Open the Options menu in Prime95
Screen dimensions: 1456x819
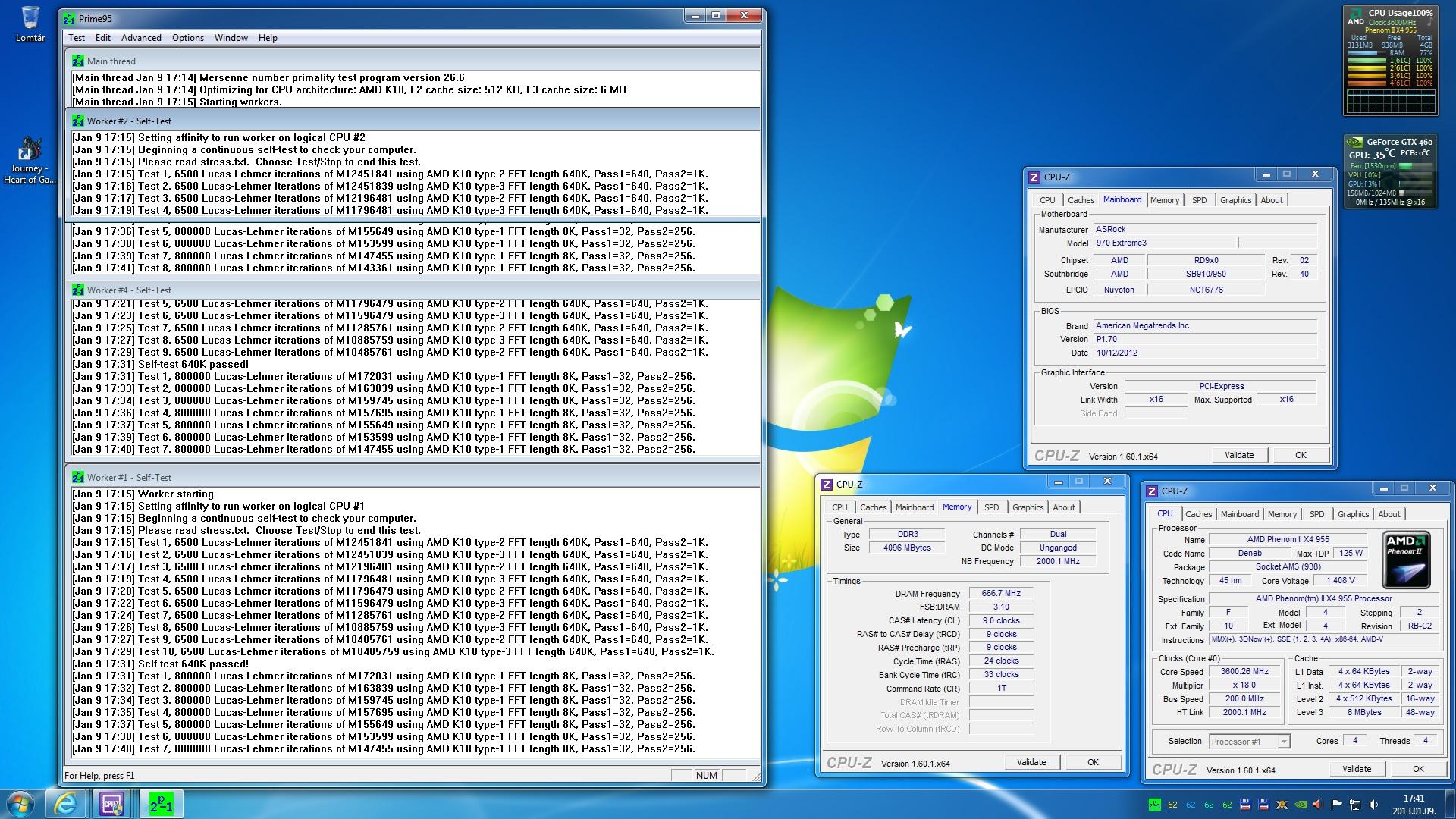click(x=188, y=38)
